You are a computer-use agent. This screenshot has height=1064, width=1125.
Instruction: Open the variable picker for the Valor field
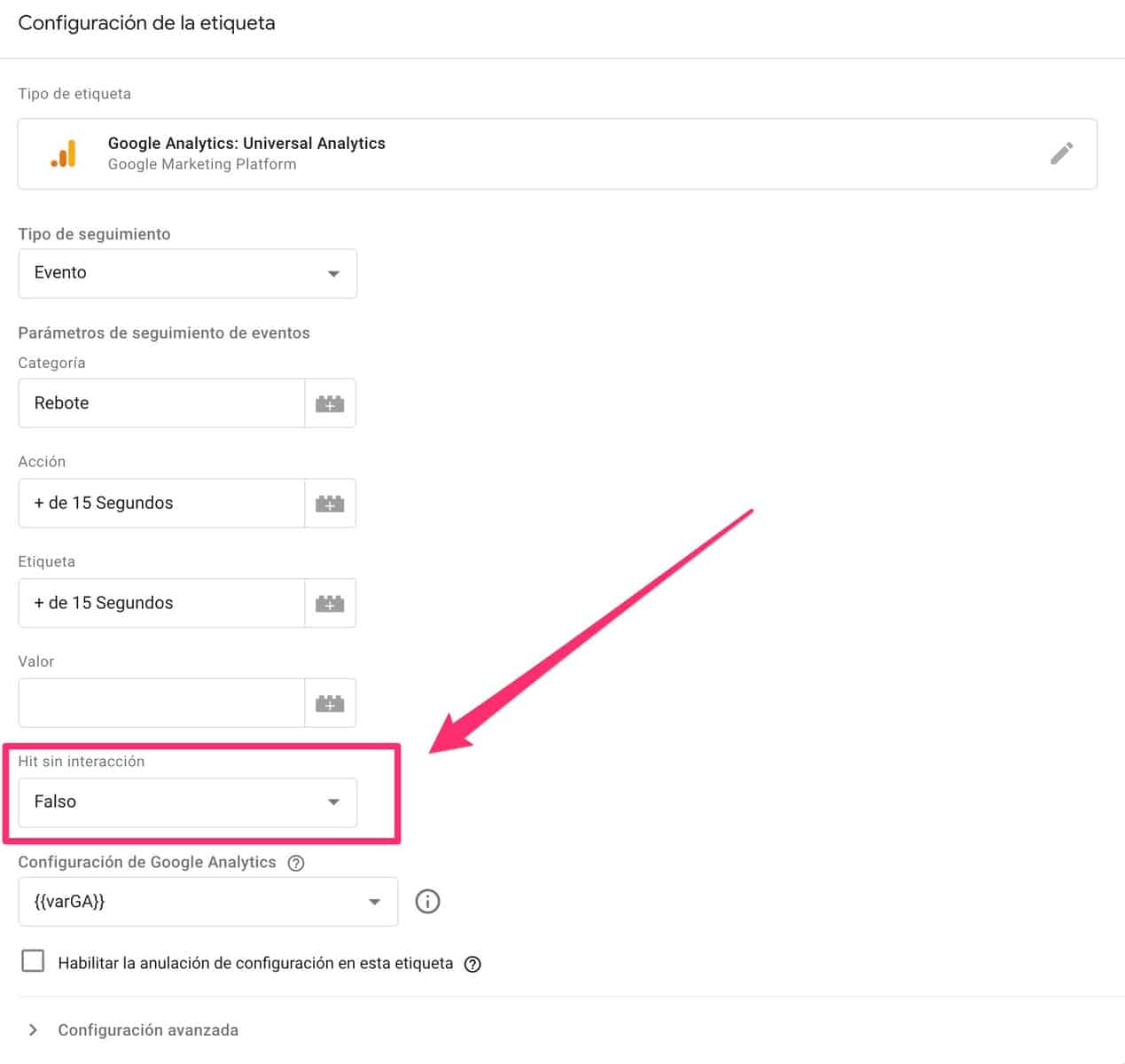(x=330, y=704)
